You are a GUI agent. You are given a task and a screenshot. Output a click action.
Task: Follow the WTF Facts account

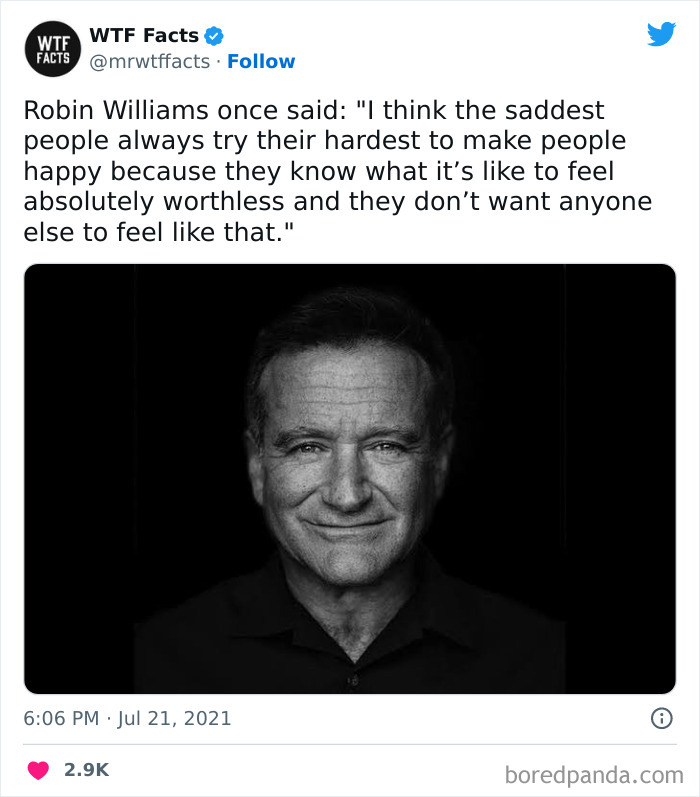coord(261,62)
